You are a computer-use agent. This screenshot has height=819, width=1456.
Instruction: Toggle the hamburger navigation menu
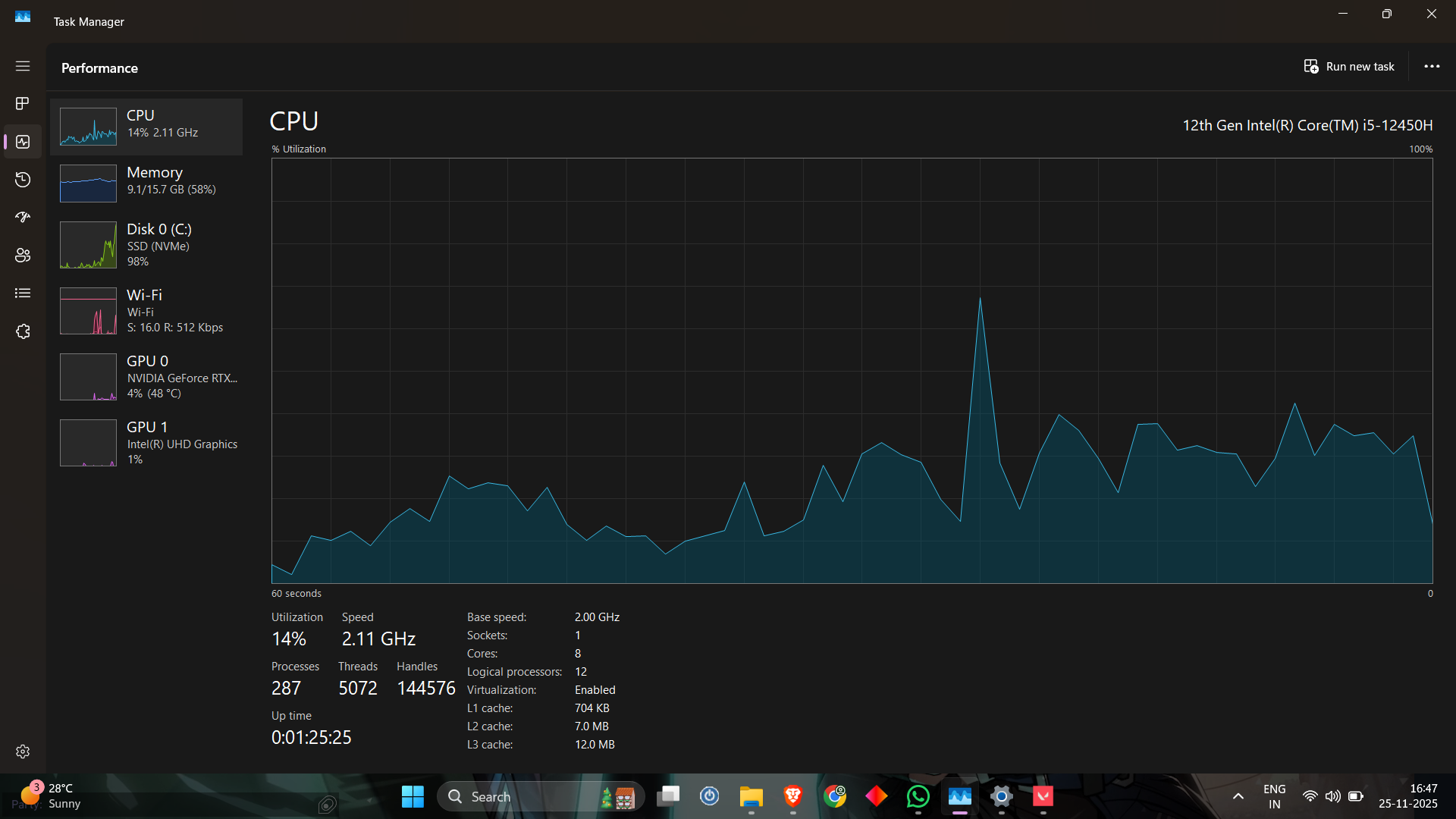(23, 66)
